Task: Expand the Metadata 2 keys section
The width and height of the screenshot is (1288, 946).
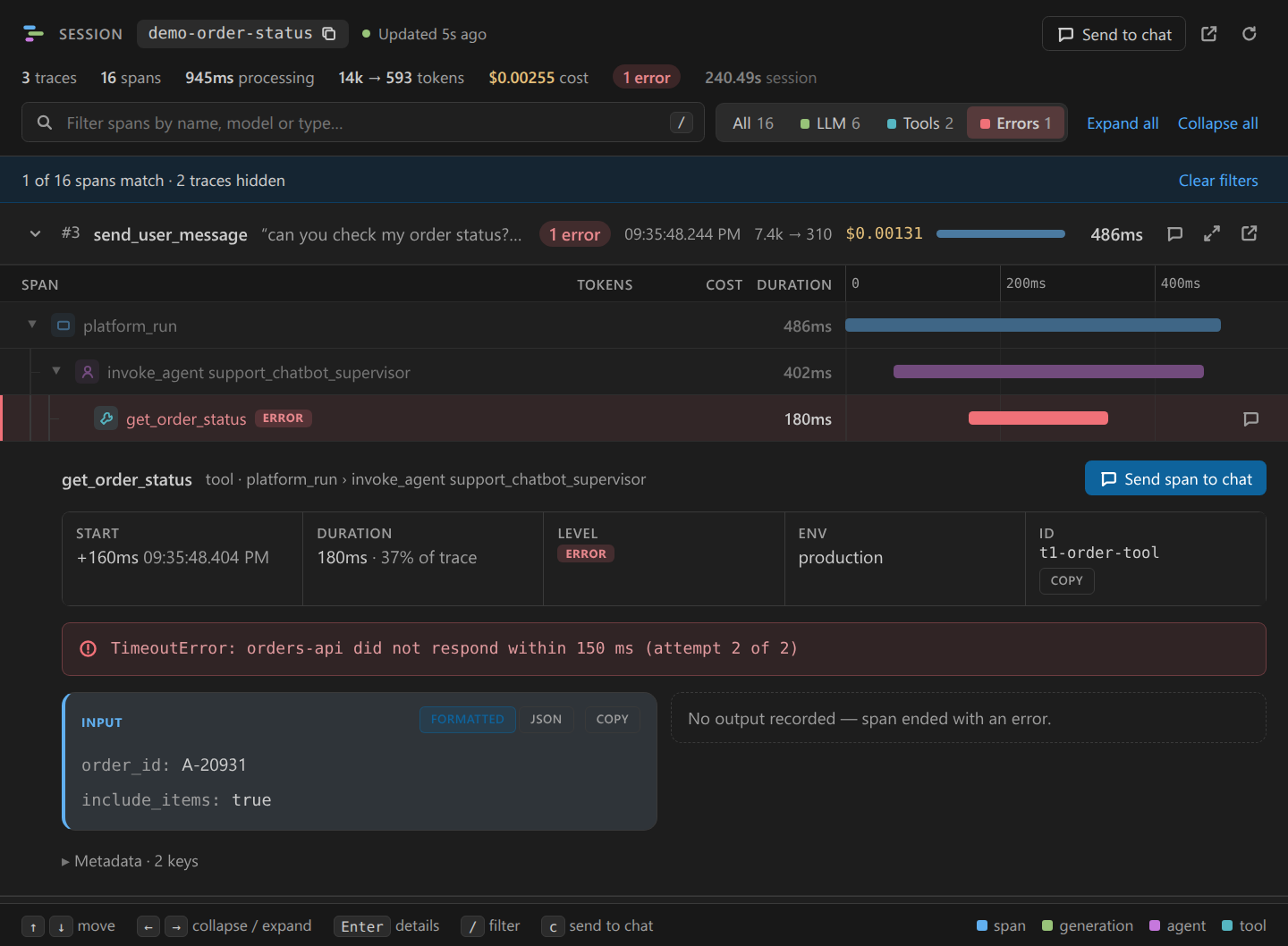Action: [131, 861]
